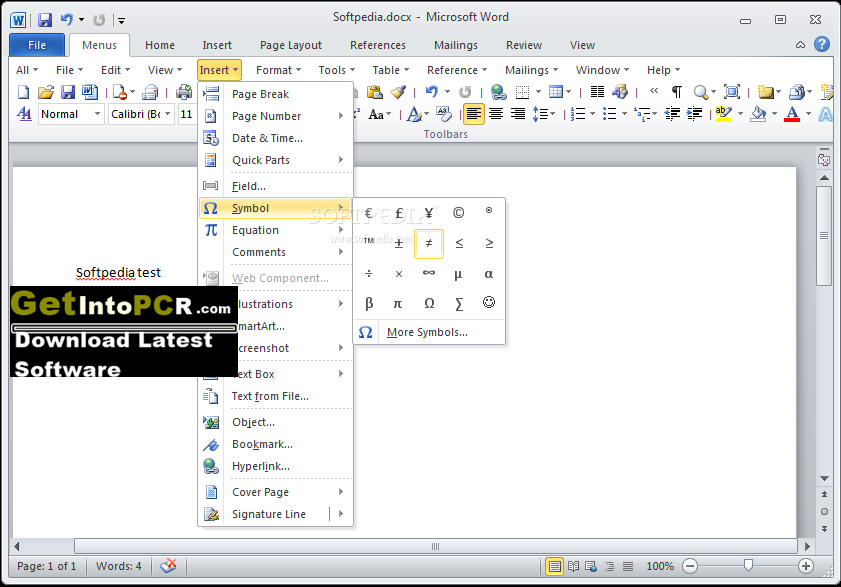The image size is (841, 587).
Task: Click the blue File tab
Action: pyautogui.click(x=37, y=45)
